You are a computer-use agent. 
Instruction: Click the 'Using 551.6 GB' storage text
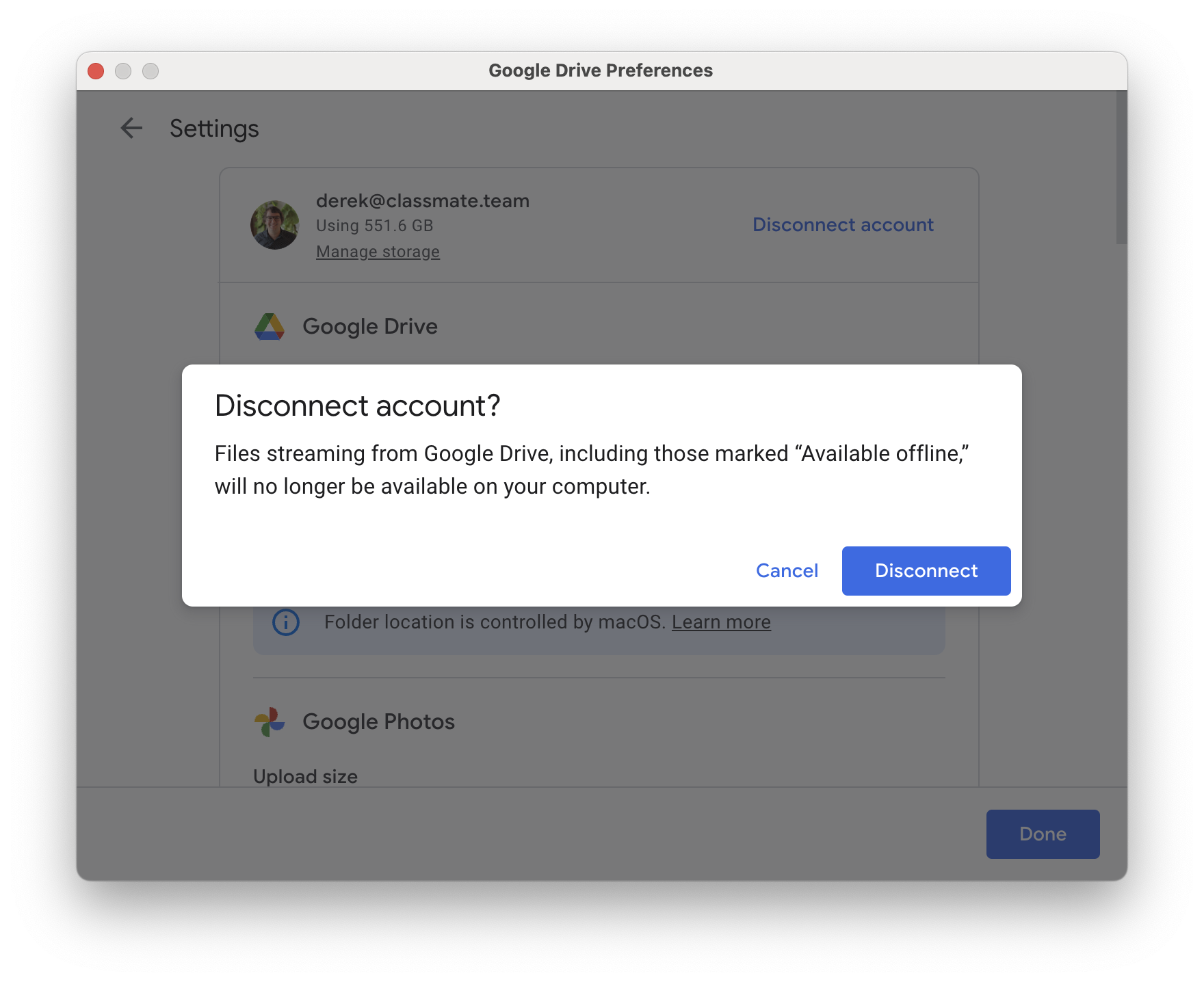(x=374, y=226)
